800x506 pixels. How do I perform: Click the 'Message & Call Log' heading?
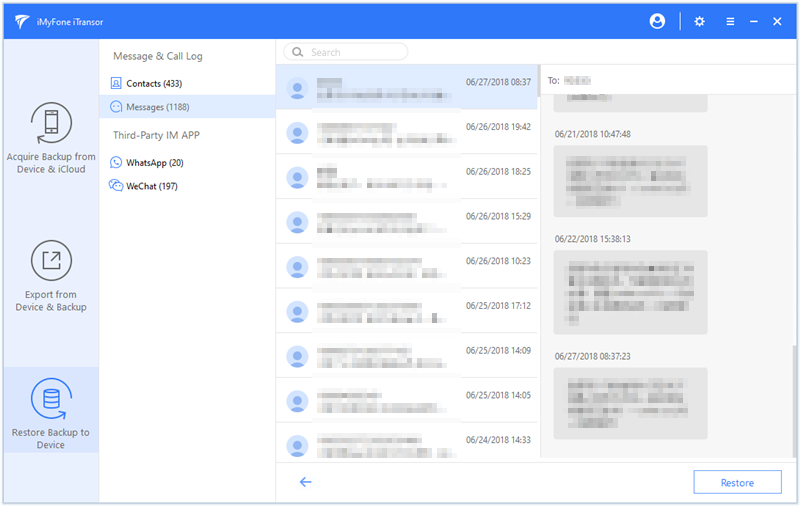coord(158,56)
